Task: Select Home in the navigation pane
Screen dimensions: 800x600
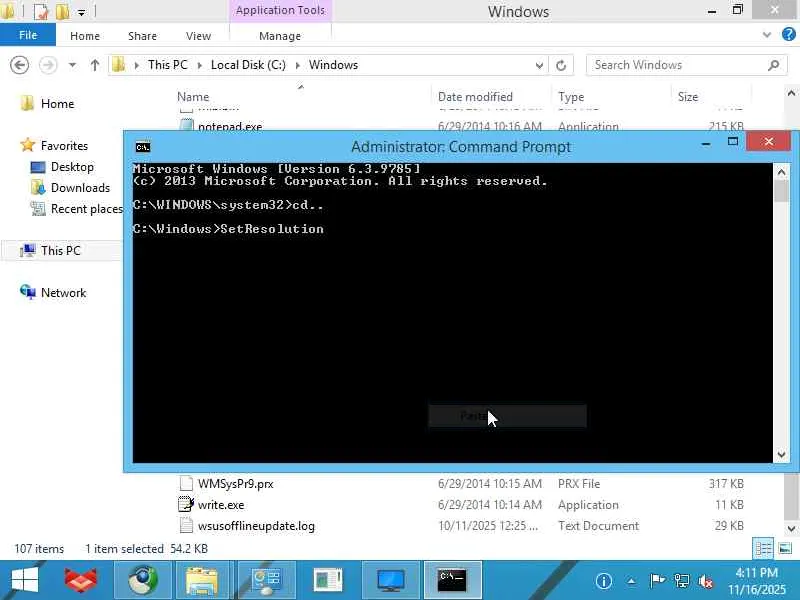Action: (x=57, y=104)
